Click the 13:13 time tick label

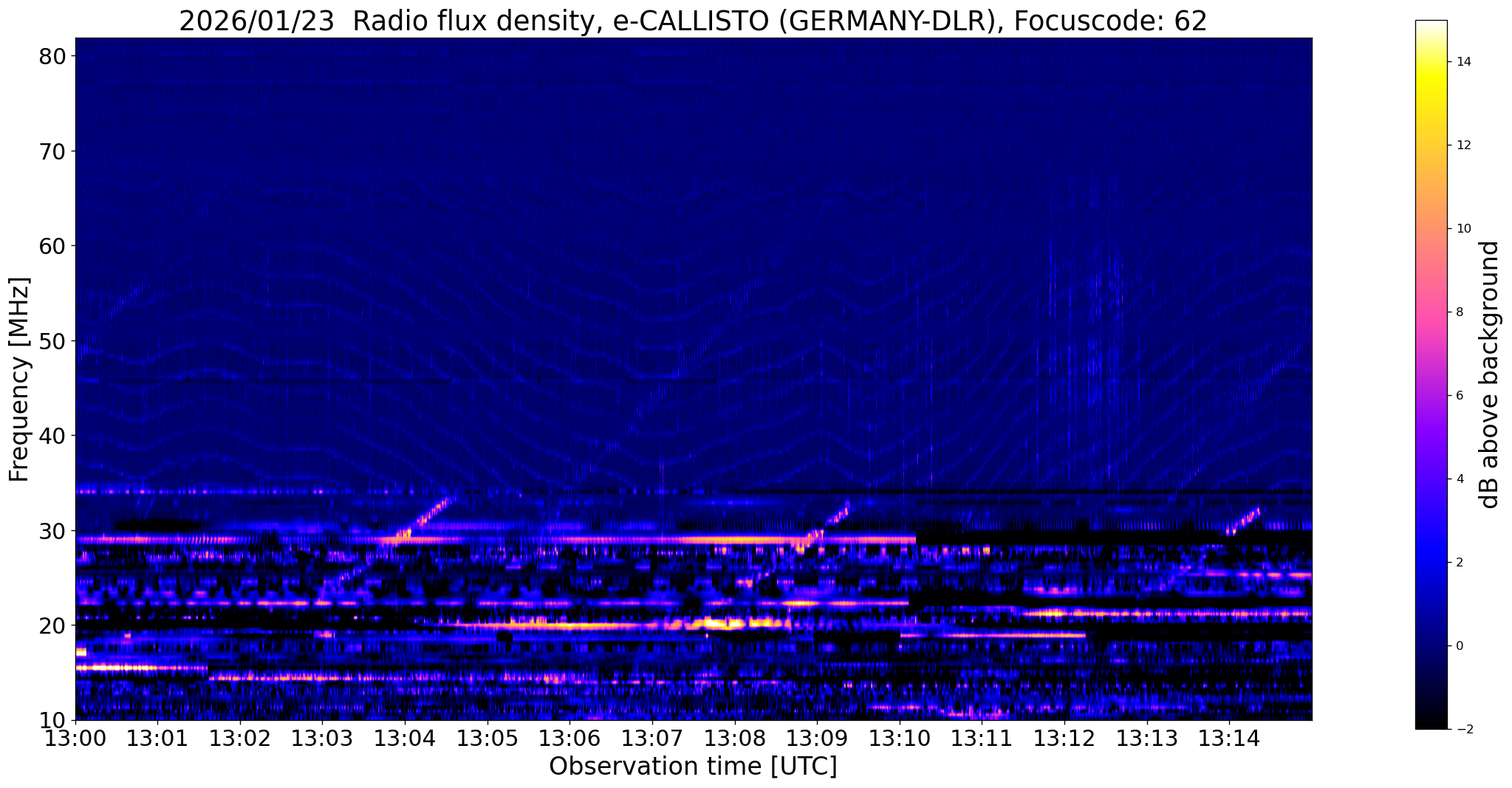(1146, 739)
